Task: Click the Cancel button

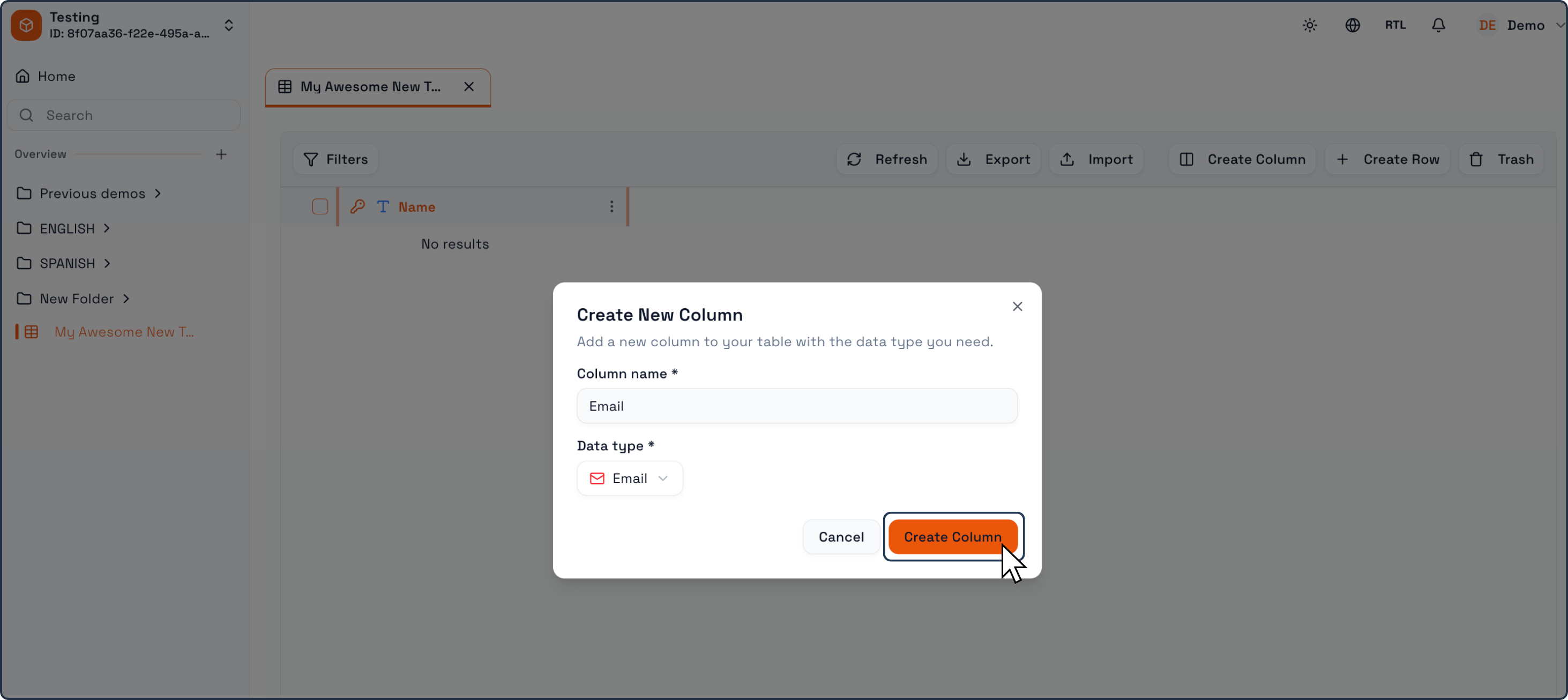Action: pos(841,537)
